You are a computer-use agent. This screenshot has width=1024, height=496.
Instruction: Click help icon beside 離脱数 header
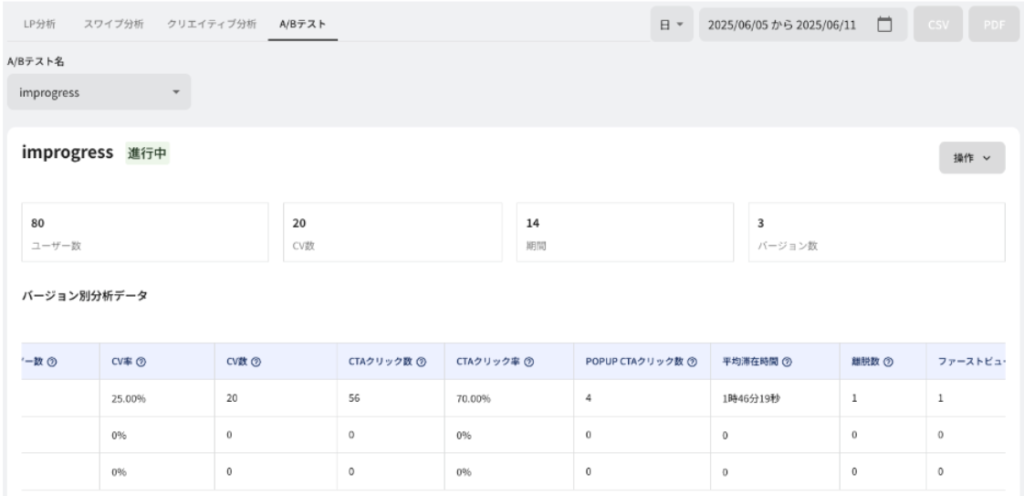(888, 361)
